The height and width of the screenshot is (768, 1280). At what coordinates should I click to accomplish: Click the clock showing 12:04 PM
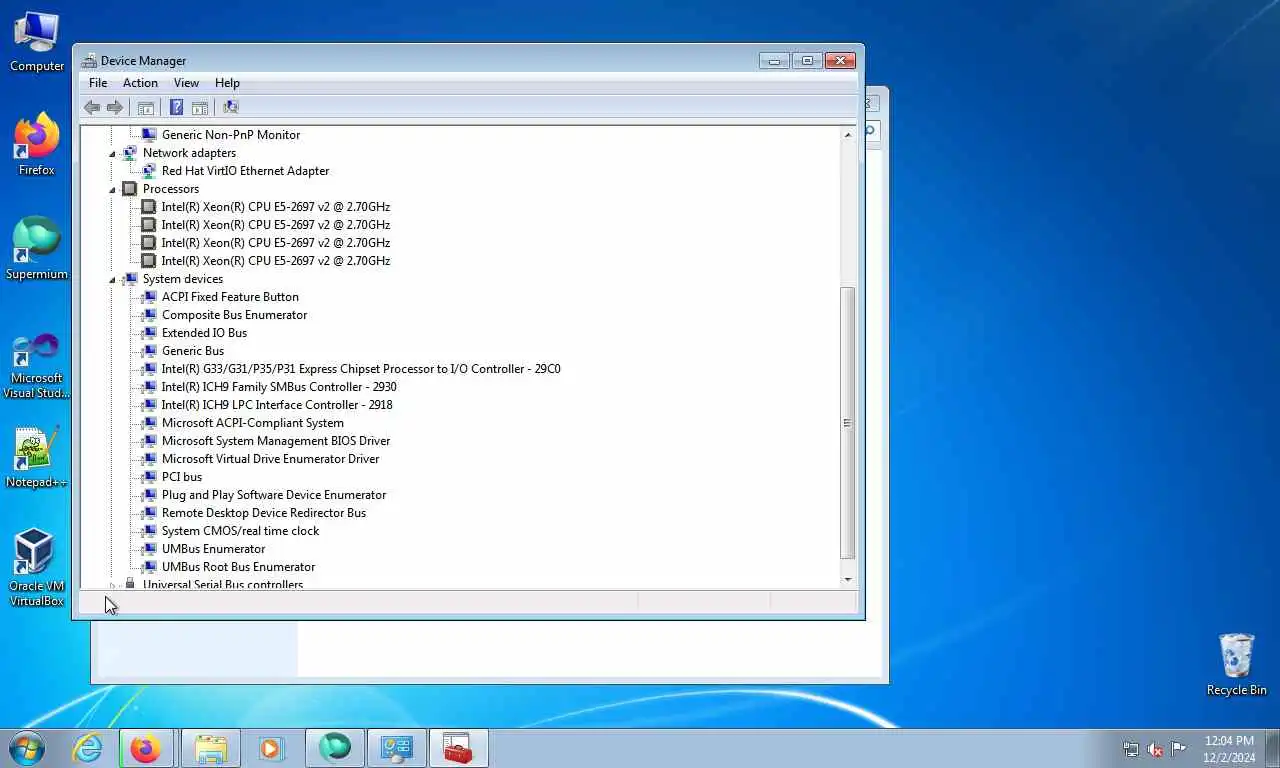point(1229,741)
